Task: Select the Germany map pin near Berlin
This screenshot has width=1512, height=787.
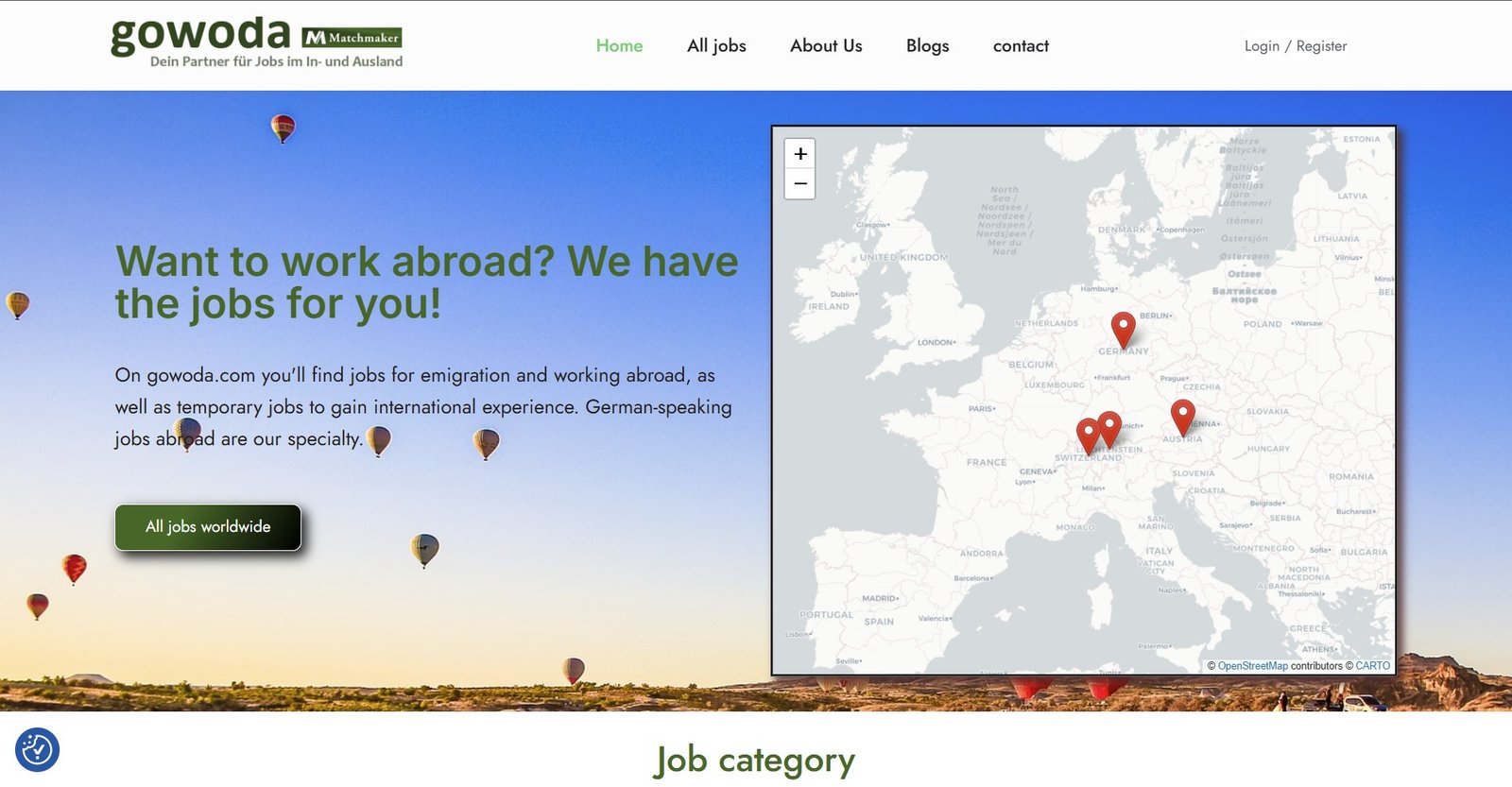Action: click(1123, 331)
